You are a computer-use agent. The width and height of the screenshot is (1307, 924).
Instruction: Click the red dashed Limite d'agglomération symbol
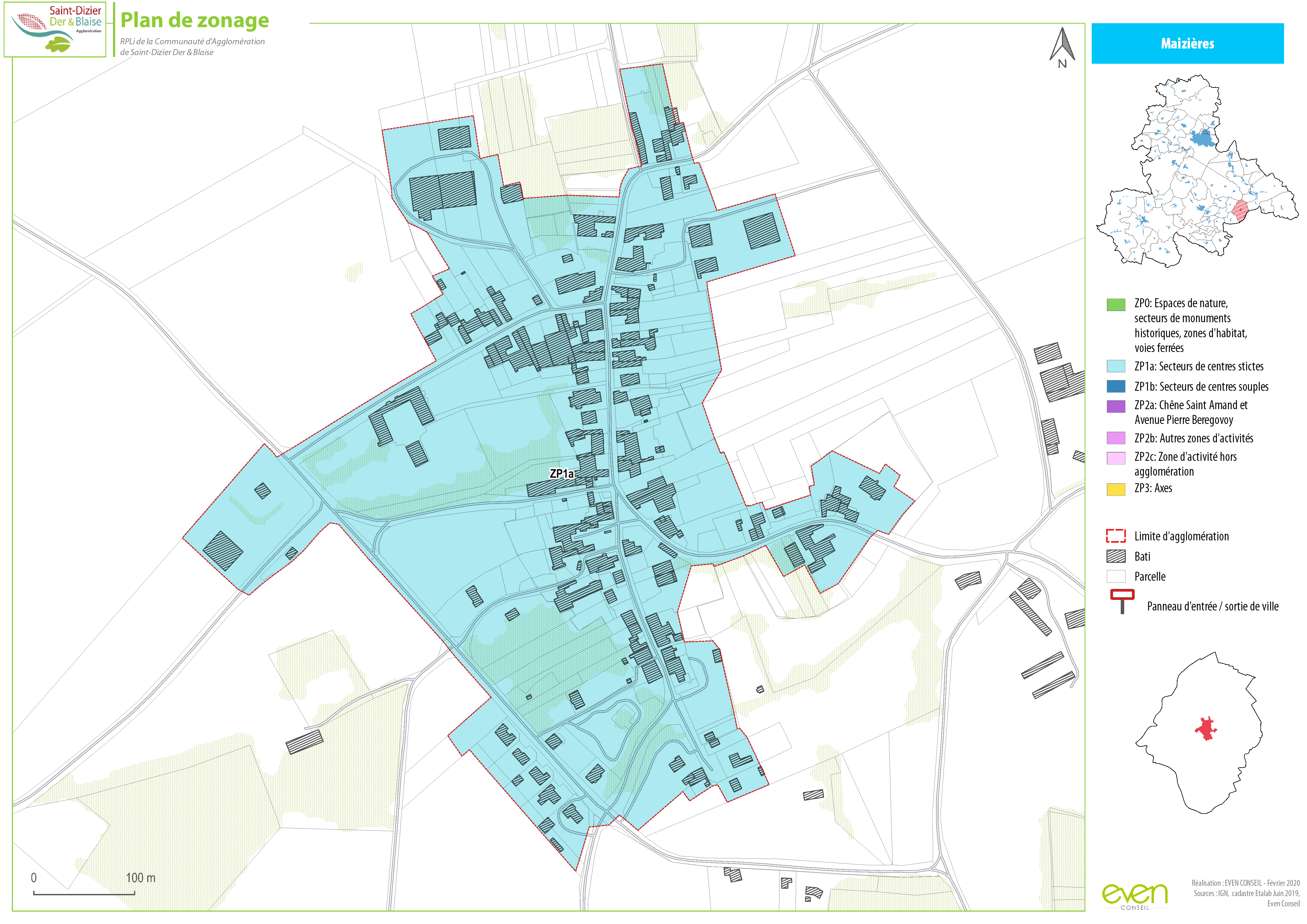click(x=1116, y=536)
